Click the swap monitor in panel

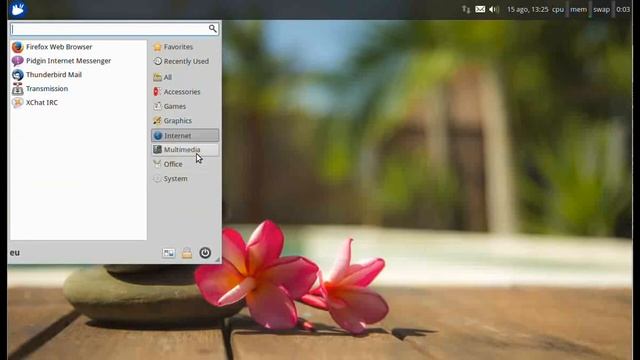pos(602,9)
